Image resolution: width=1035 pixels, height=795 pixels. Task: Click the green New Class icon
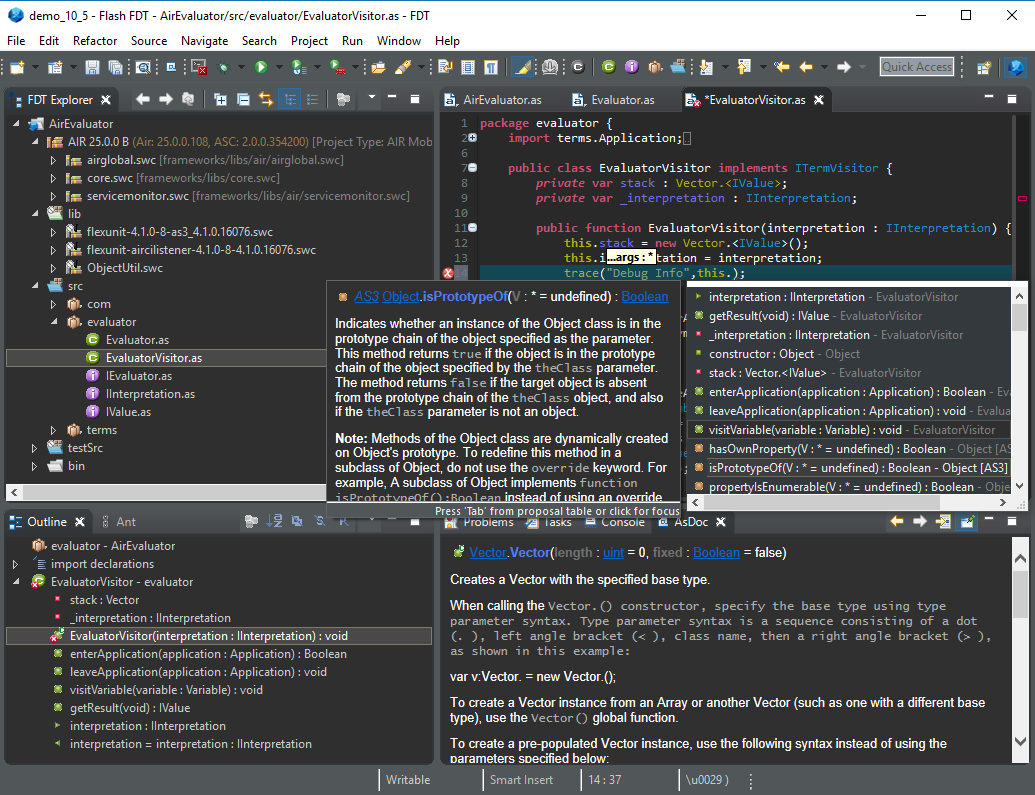608,67
